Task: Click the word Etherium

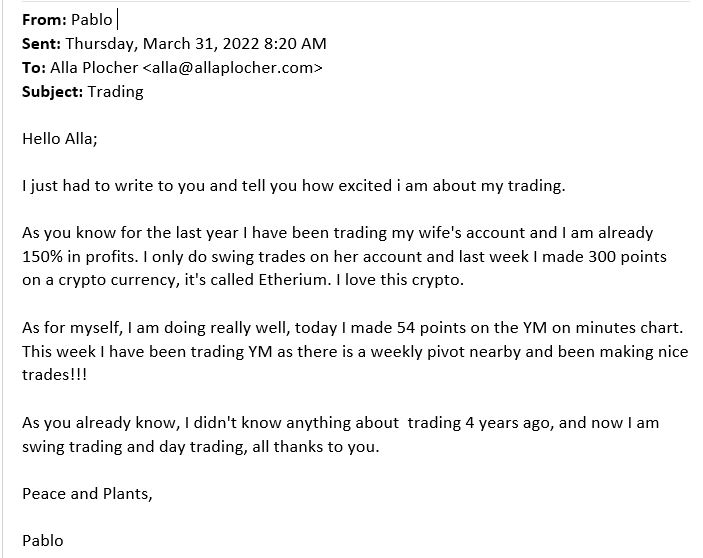Action: click(x=287, y=280)
